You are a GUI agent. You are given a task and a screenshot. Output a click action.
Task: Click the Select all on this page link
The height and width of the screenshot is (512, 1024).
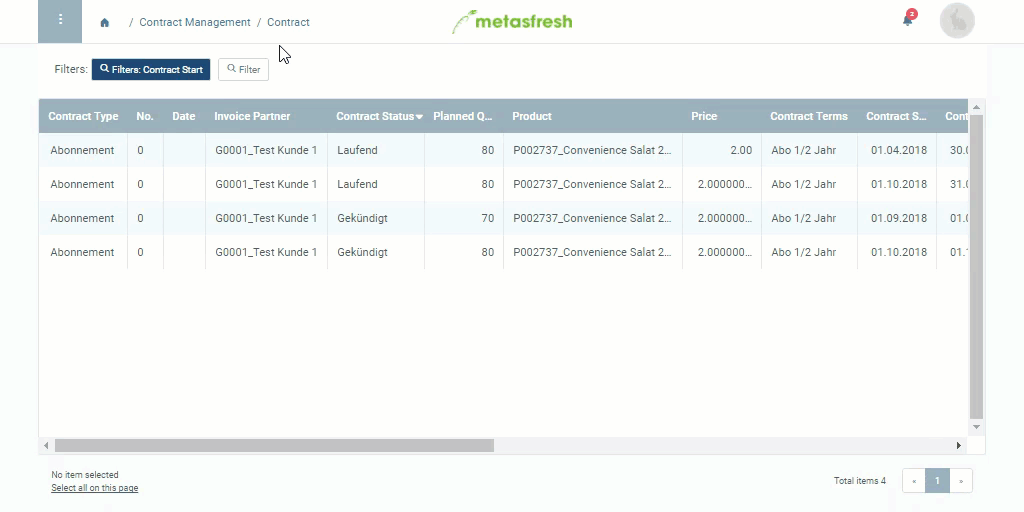click(x=95, y=488)
